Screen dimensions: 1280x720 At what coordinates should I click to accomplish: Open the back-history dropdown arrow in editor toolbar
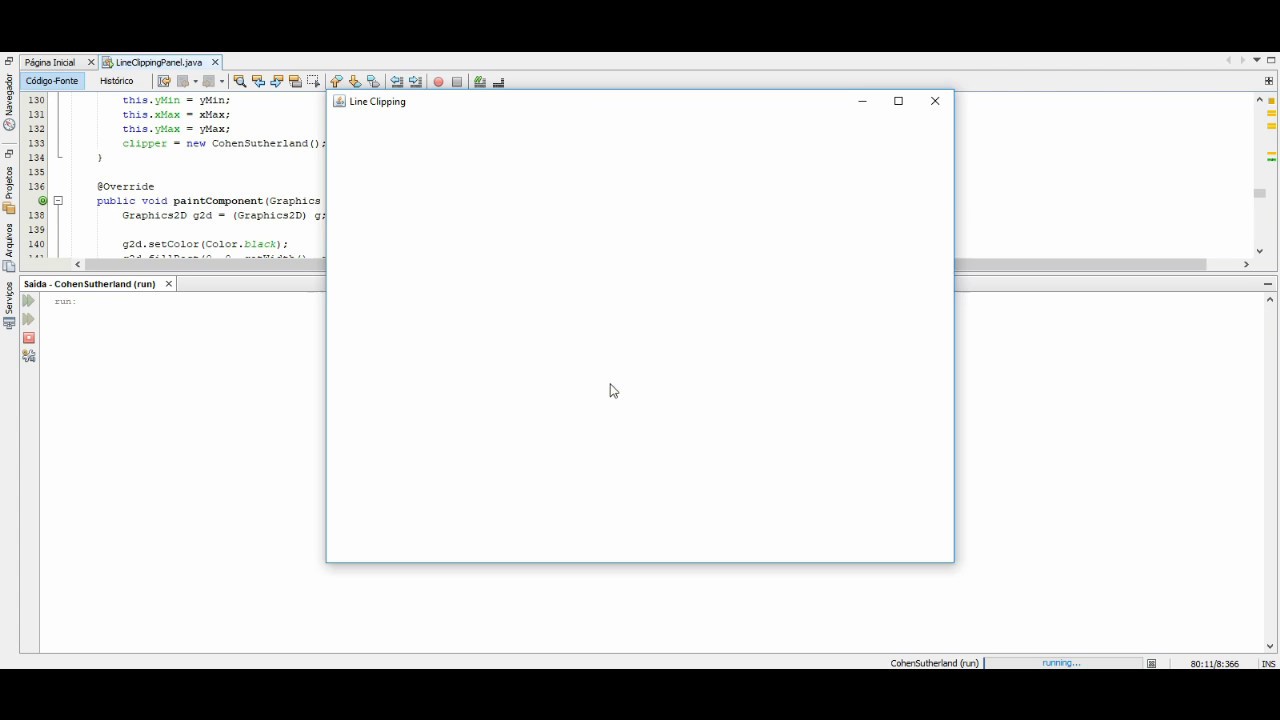[196, 82]
